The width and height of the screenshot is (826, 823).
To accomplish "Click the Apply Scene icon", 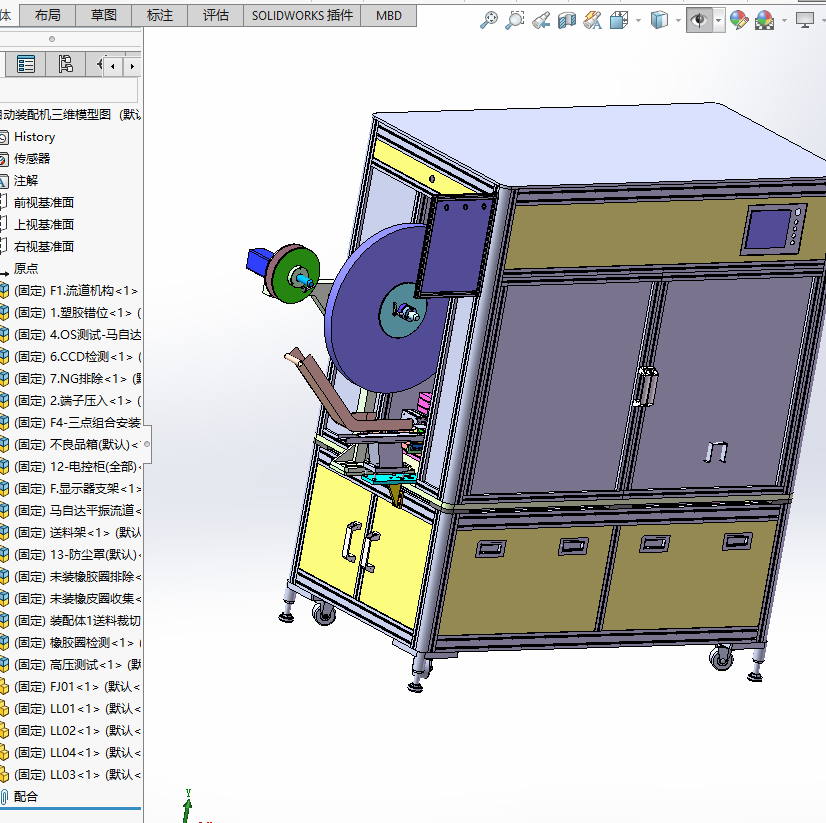I will [x=765, y=20].
